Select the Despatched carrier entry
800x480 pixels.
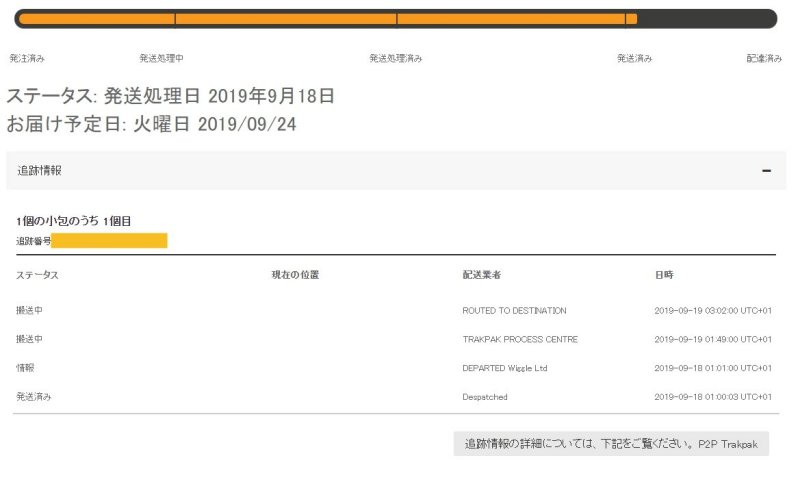tap(484, 397)
